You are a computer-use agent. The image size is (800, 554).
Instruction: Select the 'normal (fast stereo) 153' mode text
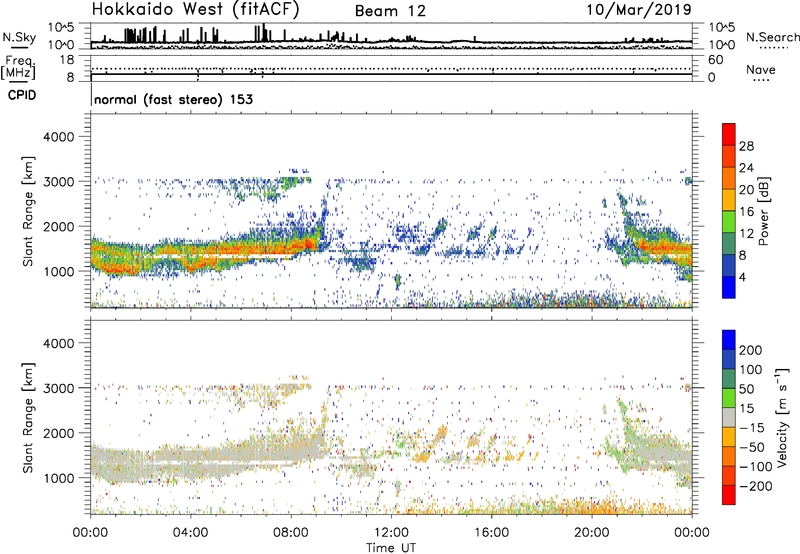[173, 99]
